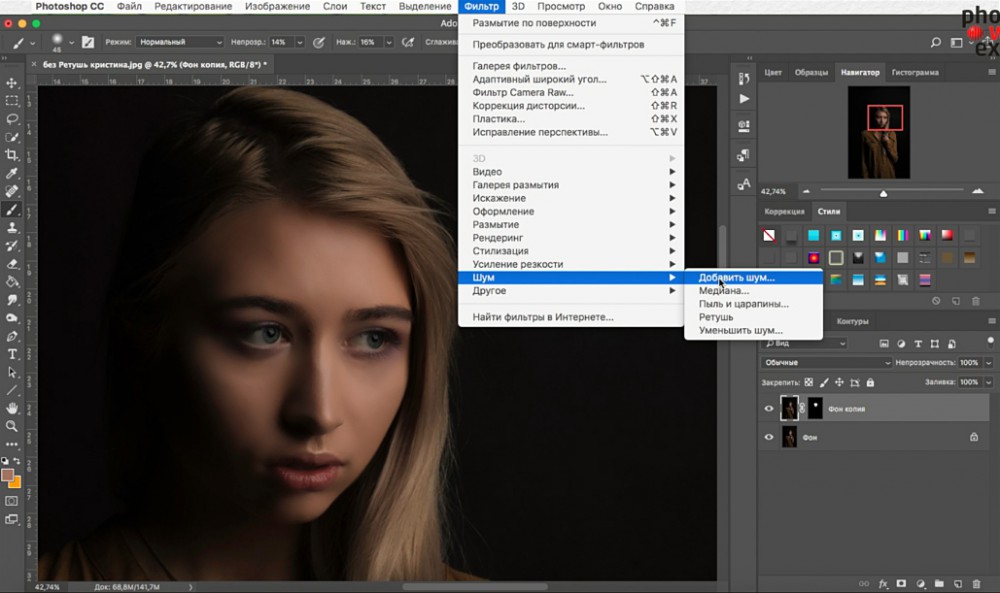Screen dimensions: 1000x593
Task: Switch to the Гистограмма tab
Action: [x=915, y=73]
